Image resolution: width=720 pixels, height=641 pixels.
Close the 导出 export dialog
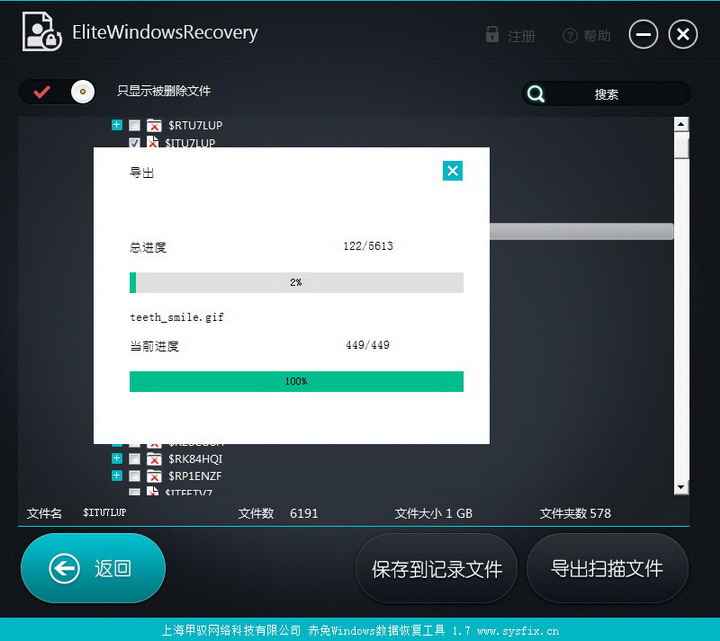452,171
